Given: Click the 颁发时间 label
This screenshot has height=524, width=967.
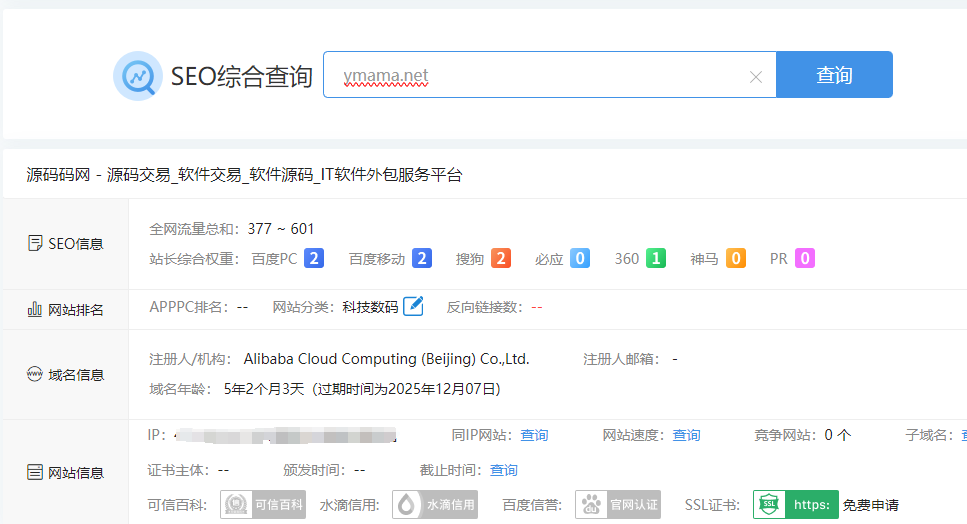Looking at the screenshot, I should pyautogui.click(x=315, y=470).
